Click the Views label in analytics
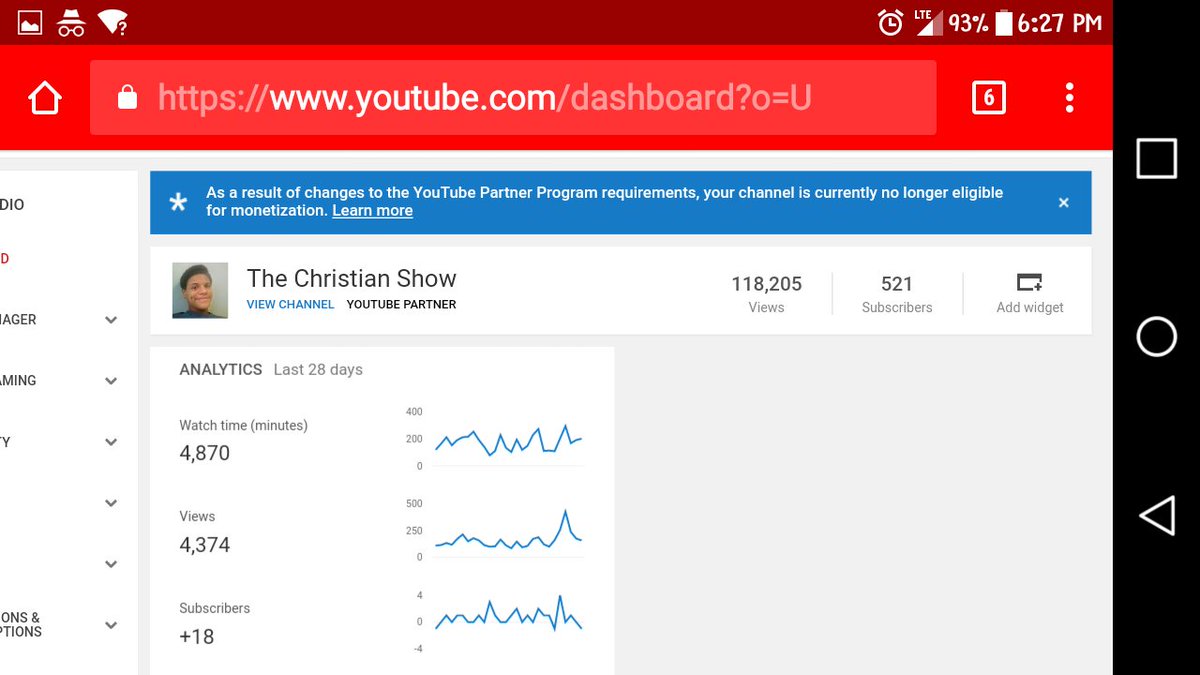The image size is (1200, 675). pyautogui.click(x=197, y=516)
